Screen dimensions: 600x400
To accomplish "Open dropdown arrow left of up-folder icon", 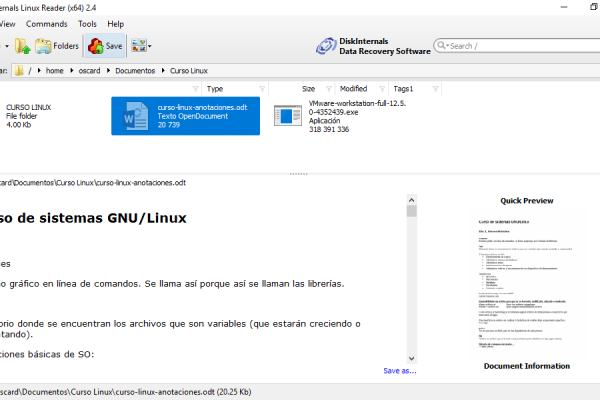I will [x=7, y=46].
